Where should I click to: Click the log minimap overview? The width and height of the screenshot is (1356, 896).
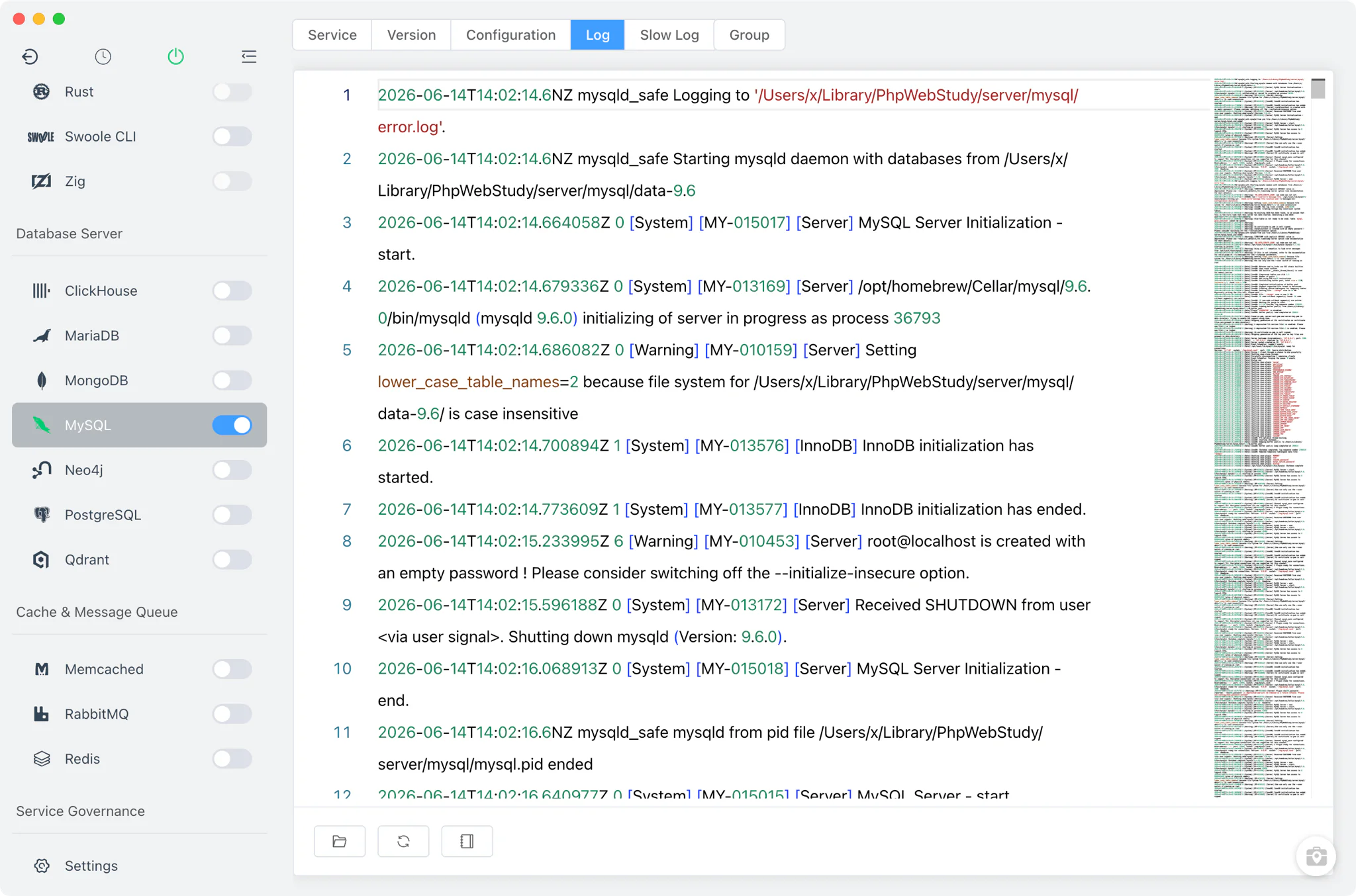[1261, 437]
